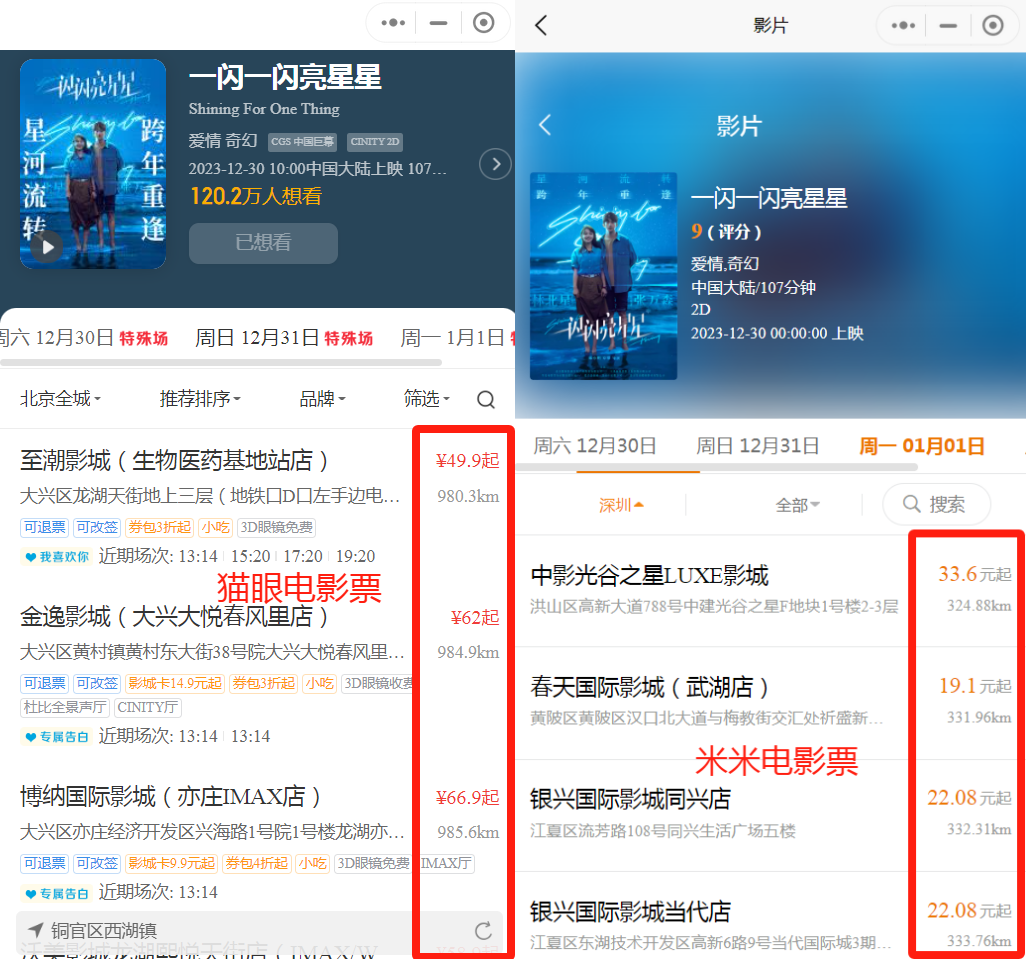The image size is (1026, 959).
Task: Click the inner back chevron on the blue banner
Action: (545, 125)
